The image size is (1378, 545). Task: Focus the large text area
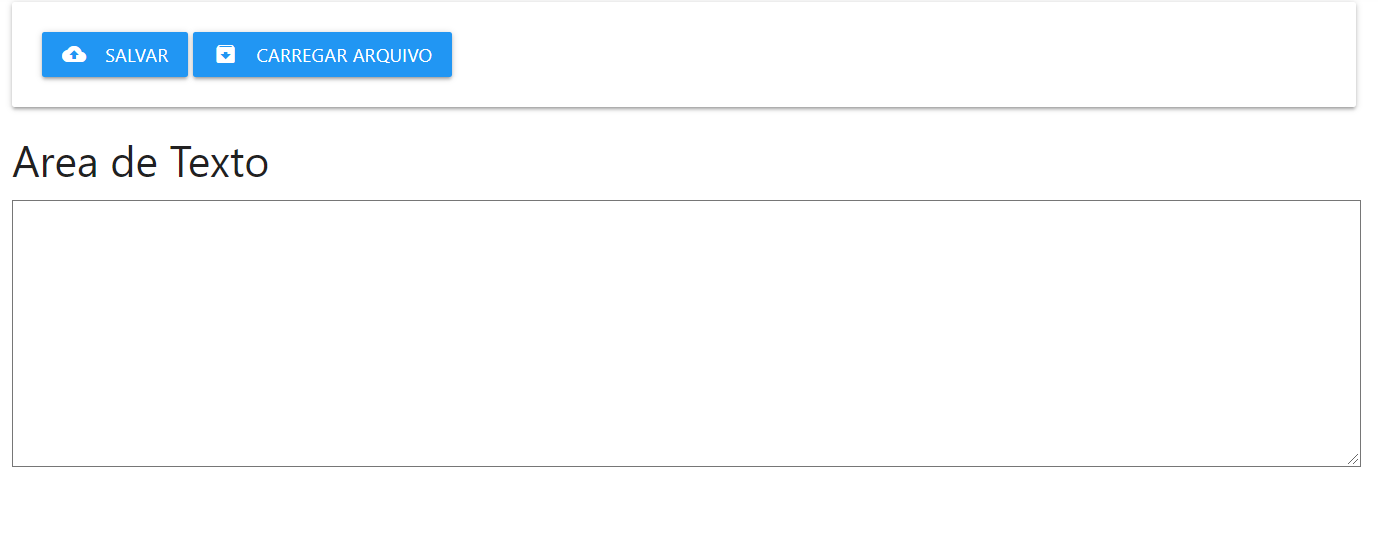tap(686, 333)
